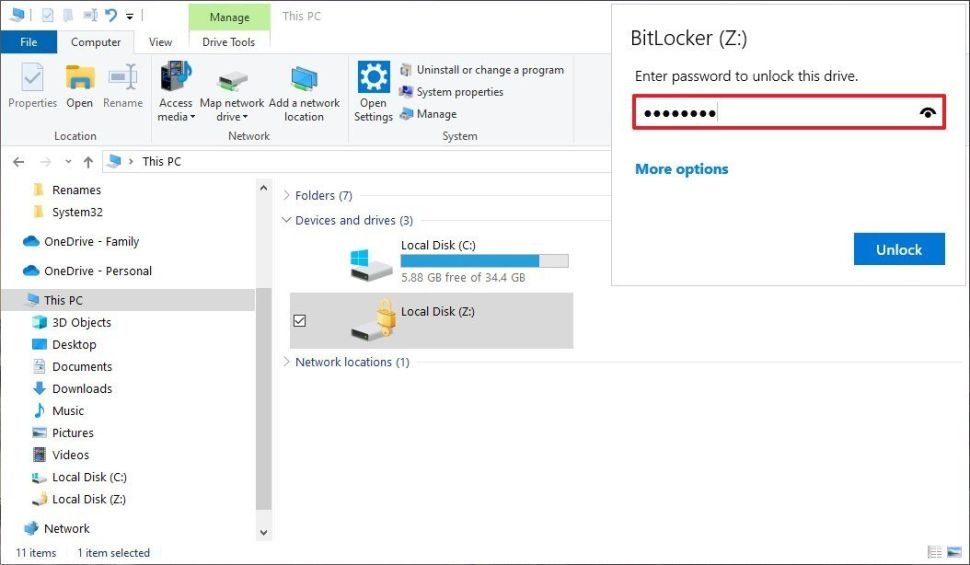The height and width of the screenshot is (565, 970).
Task: Open Videos in navigation pane
Action: [71, 455]
